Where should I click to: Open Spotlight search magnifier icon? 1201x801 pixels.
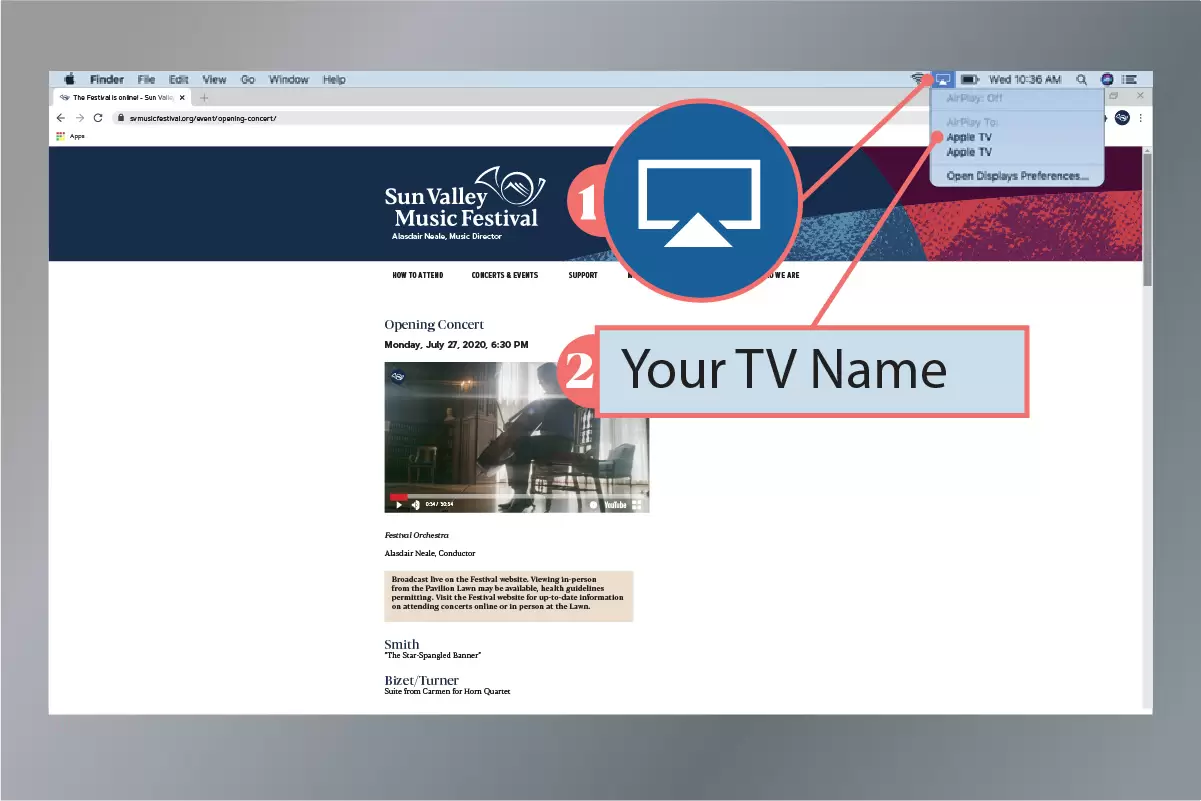pyautogui.click(x=1081, y=80)
